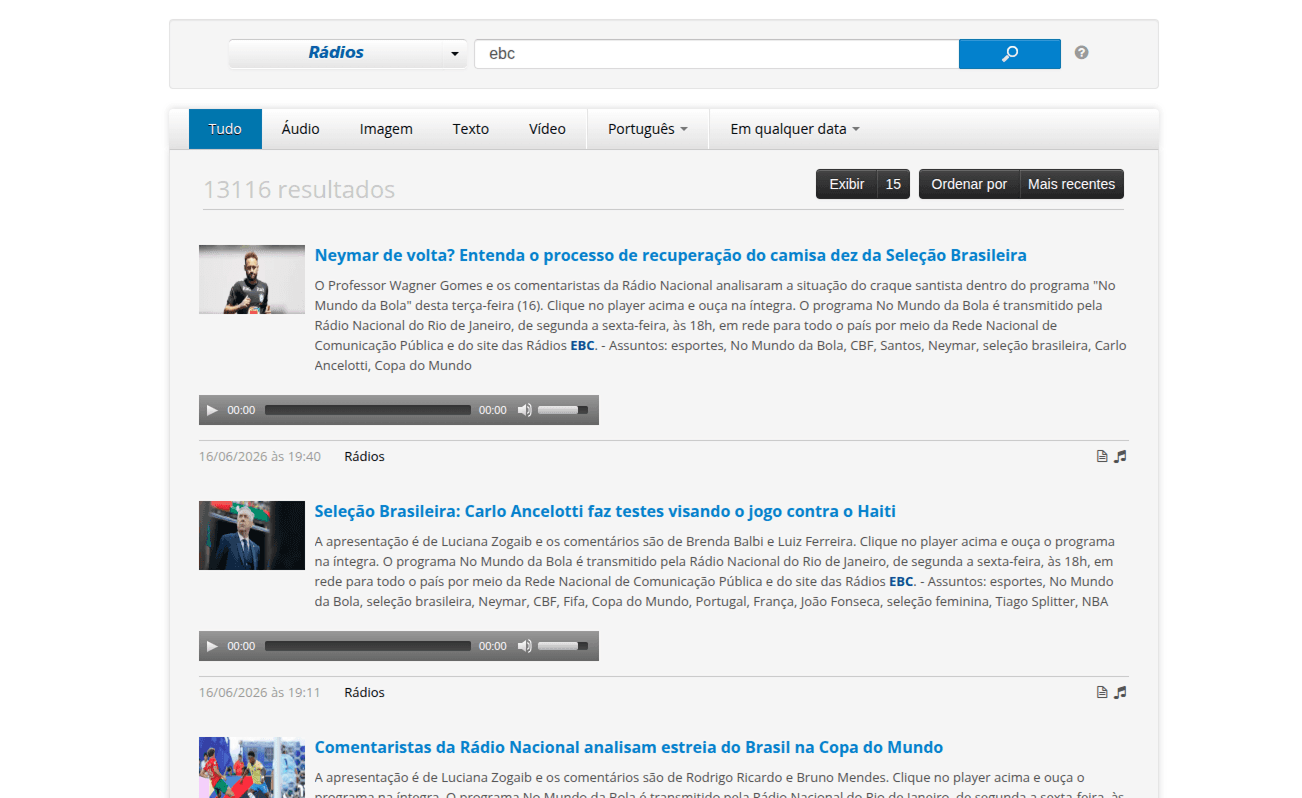Viewport: 1302px width, 798px height.
Task: Open Ordenar por Mais recentes dropdown
Action: point(1021,184)
